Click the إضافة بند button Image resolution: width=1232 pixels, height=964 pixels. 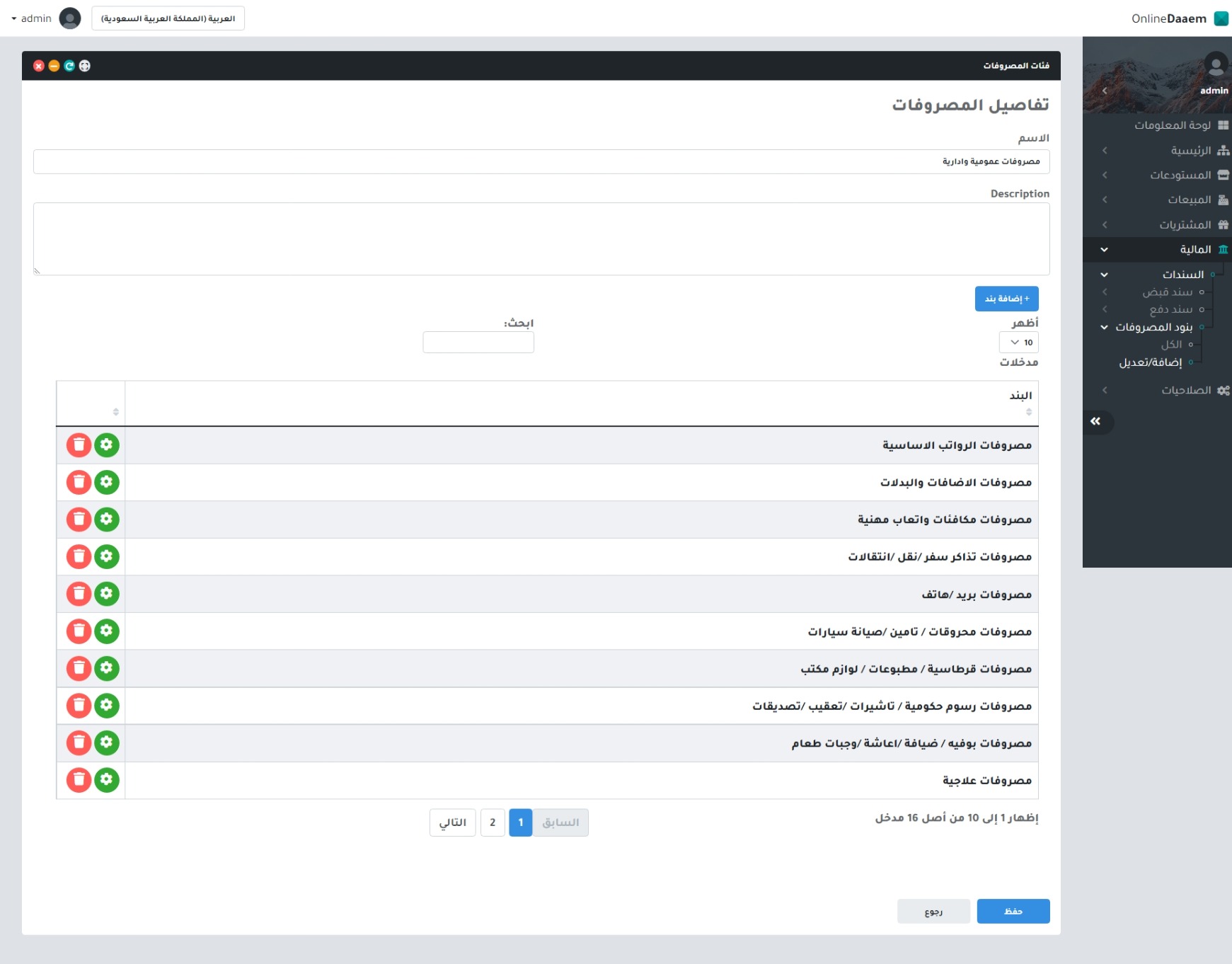(1006, 299)
